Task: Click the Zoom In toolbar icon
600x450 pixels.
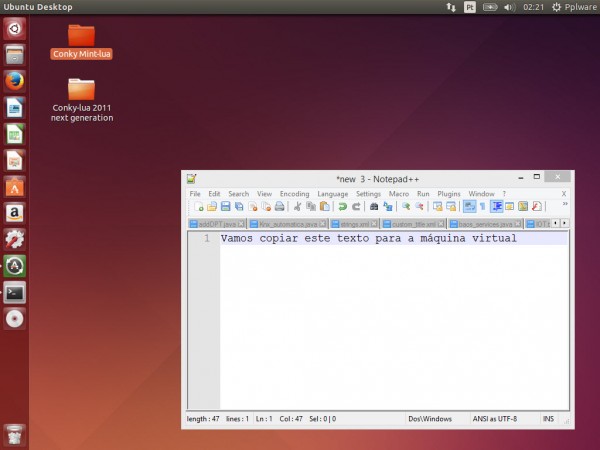Action: (406, 207)
